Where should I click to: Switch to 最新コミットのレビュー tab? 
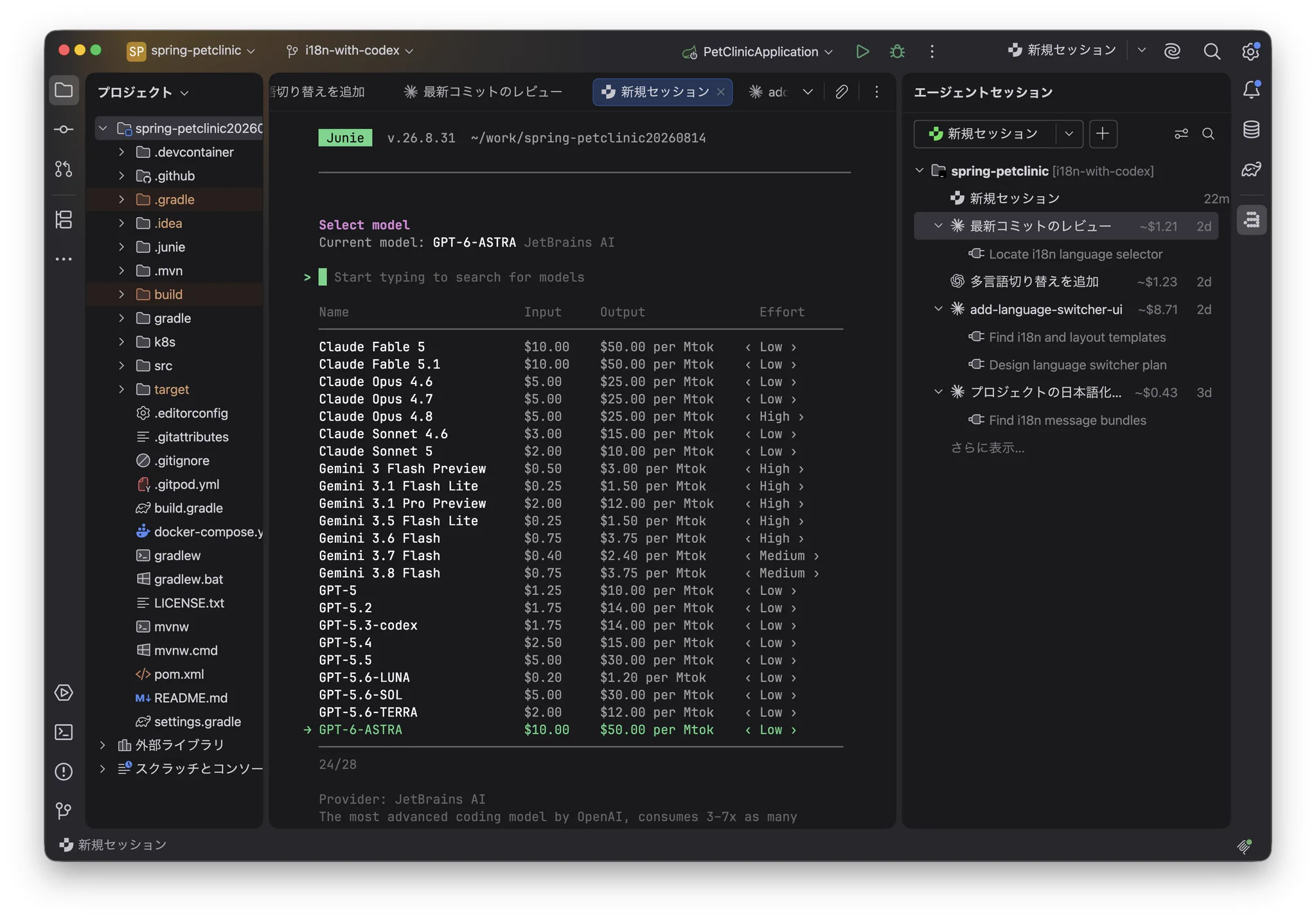point(483,92)
